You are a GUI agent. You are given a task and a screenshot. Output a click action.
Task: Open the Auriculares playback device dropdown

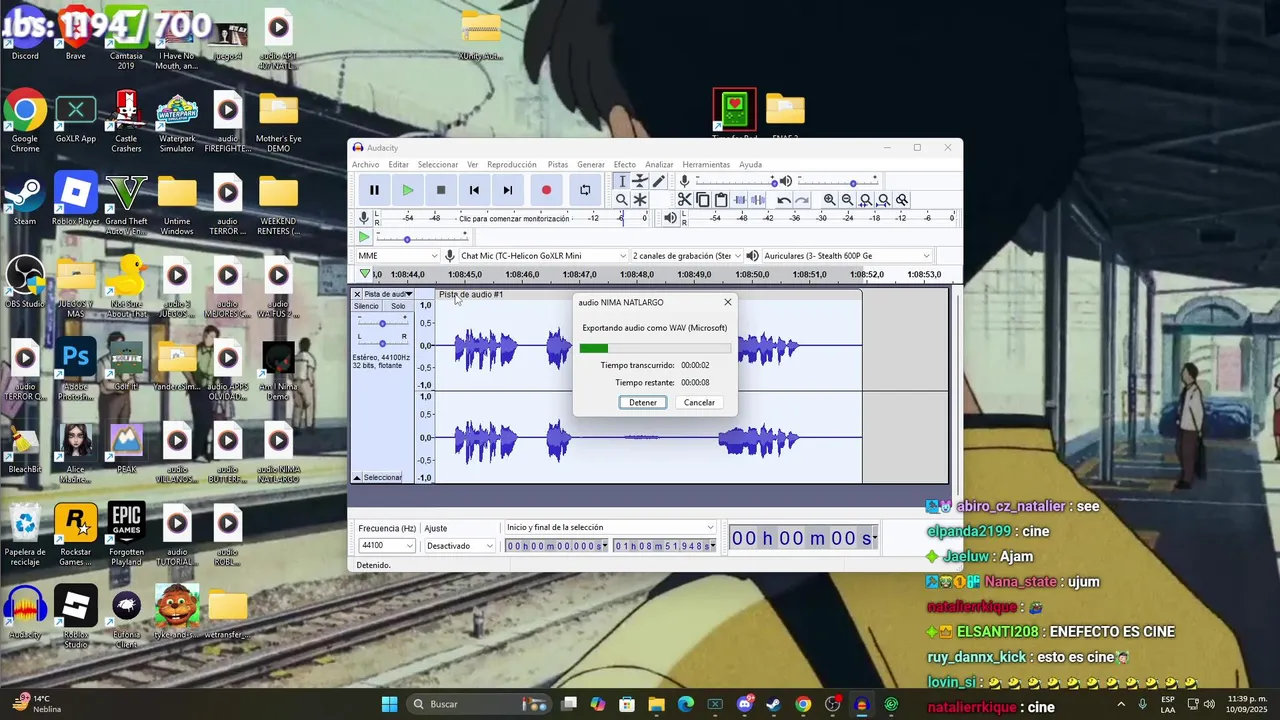pos(847,256)
